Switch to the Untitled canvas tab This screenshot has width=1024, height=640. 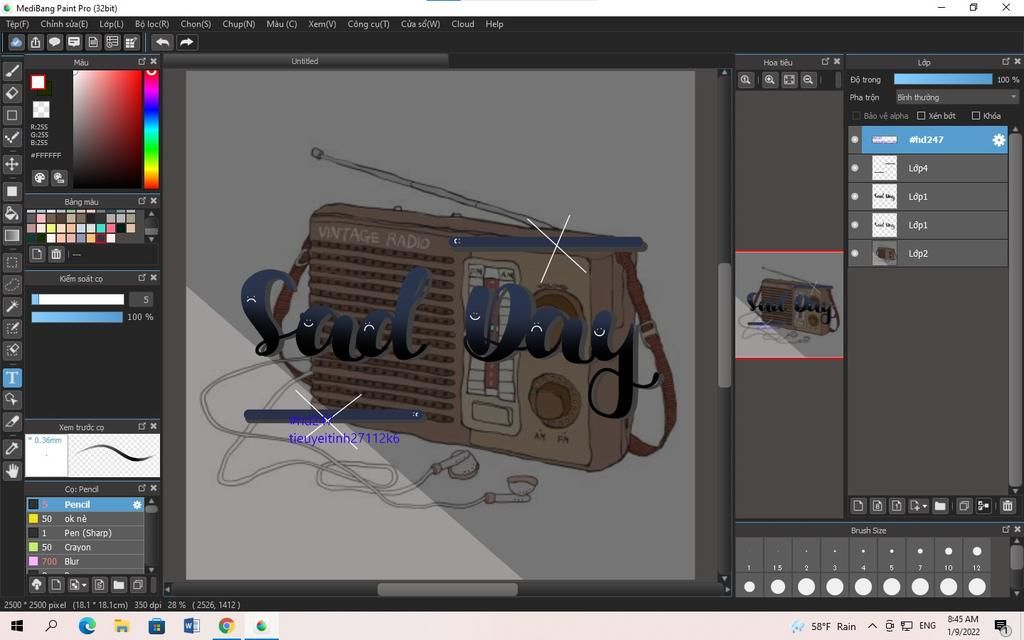pyautogui.click(x=305, y=61)
